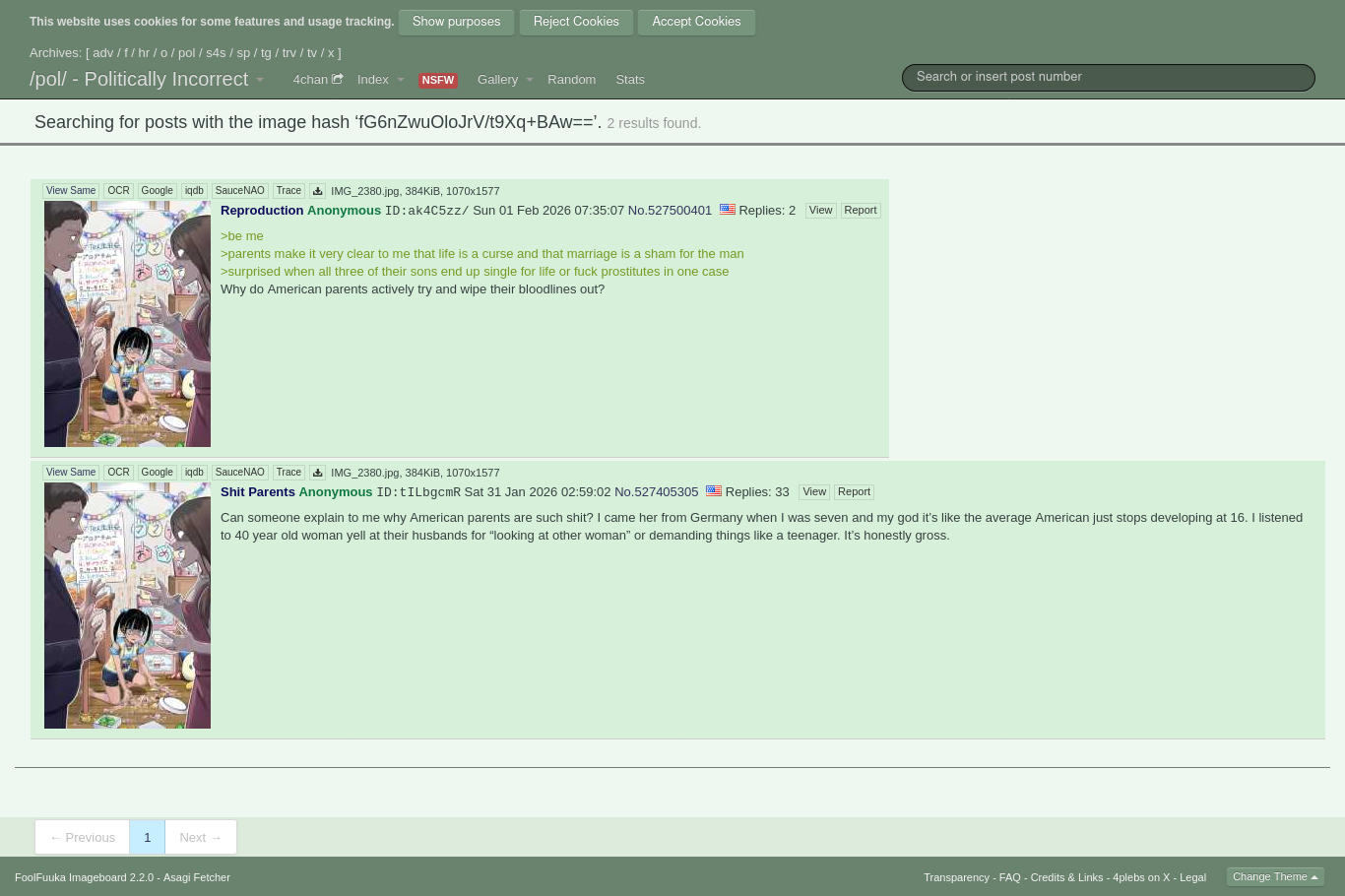
Task: Open the tg archive link
Action: [x=266, y=53]
